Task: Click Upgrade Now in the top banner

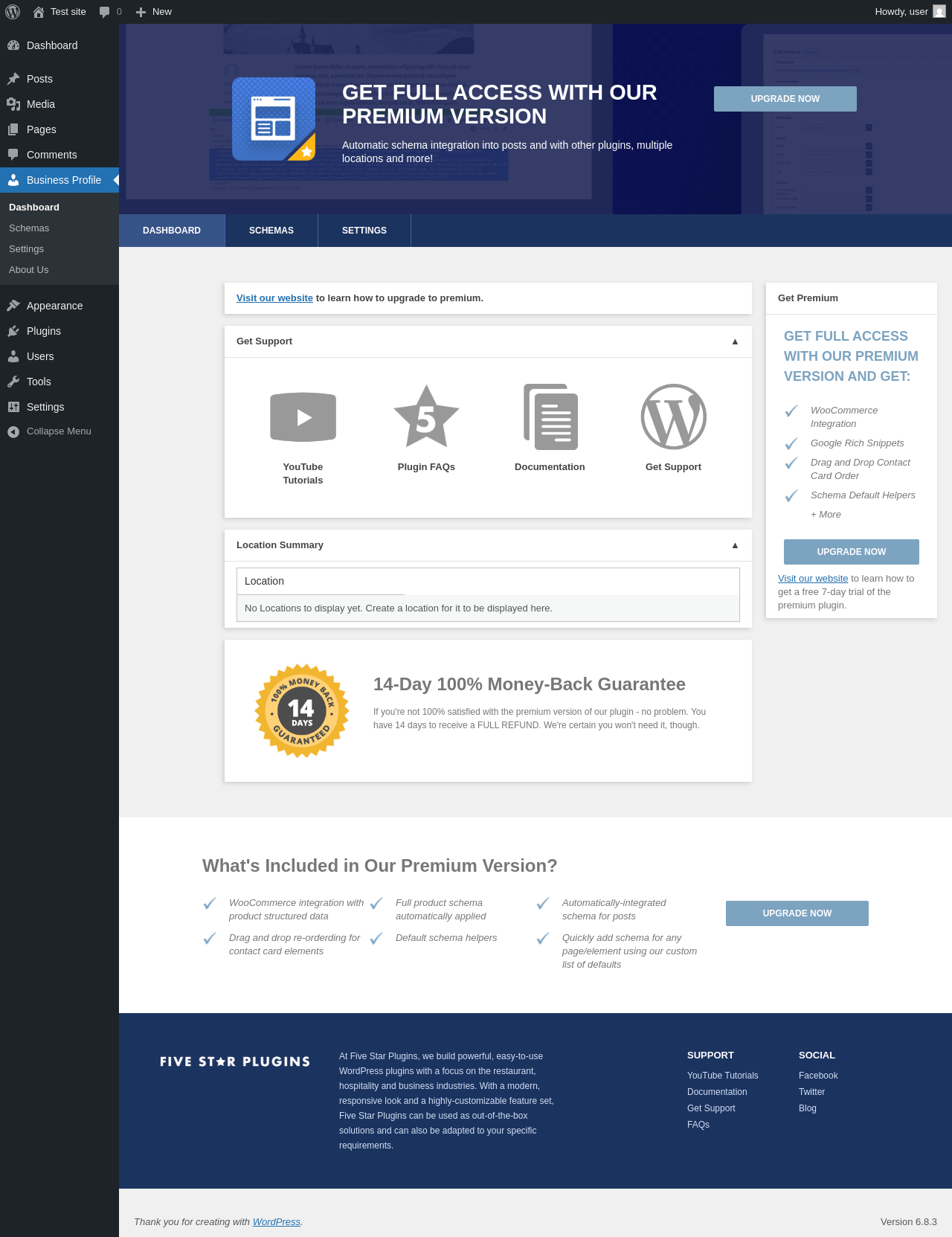Action: pyautogui.click(x=785, y=99)
